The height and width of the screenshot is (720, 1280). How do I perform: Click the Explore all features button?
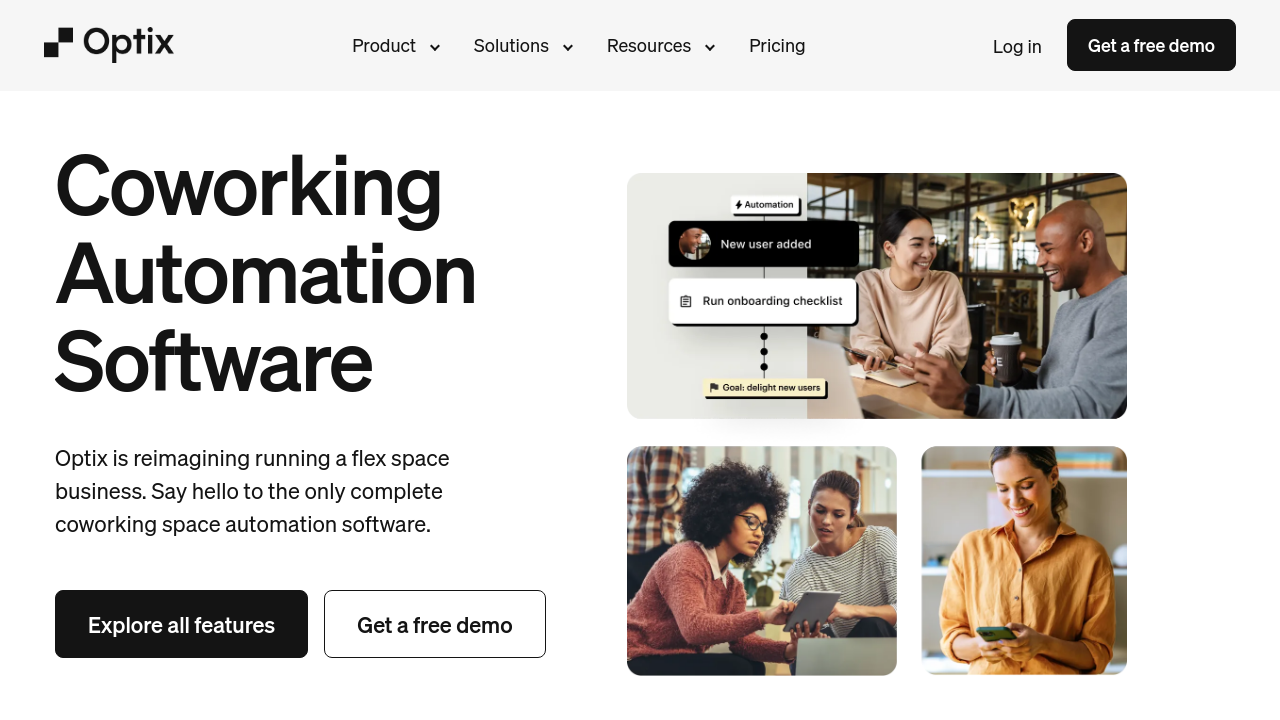coord(181,624)
